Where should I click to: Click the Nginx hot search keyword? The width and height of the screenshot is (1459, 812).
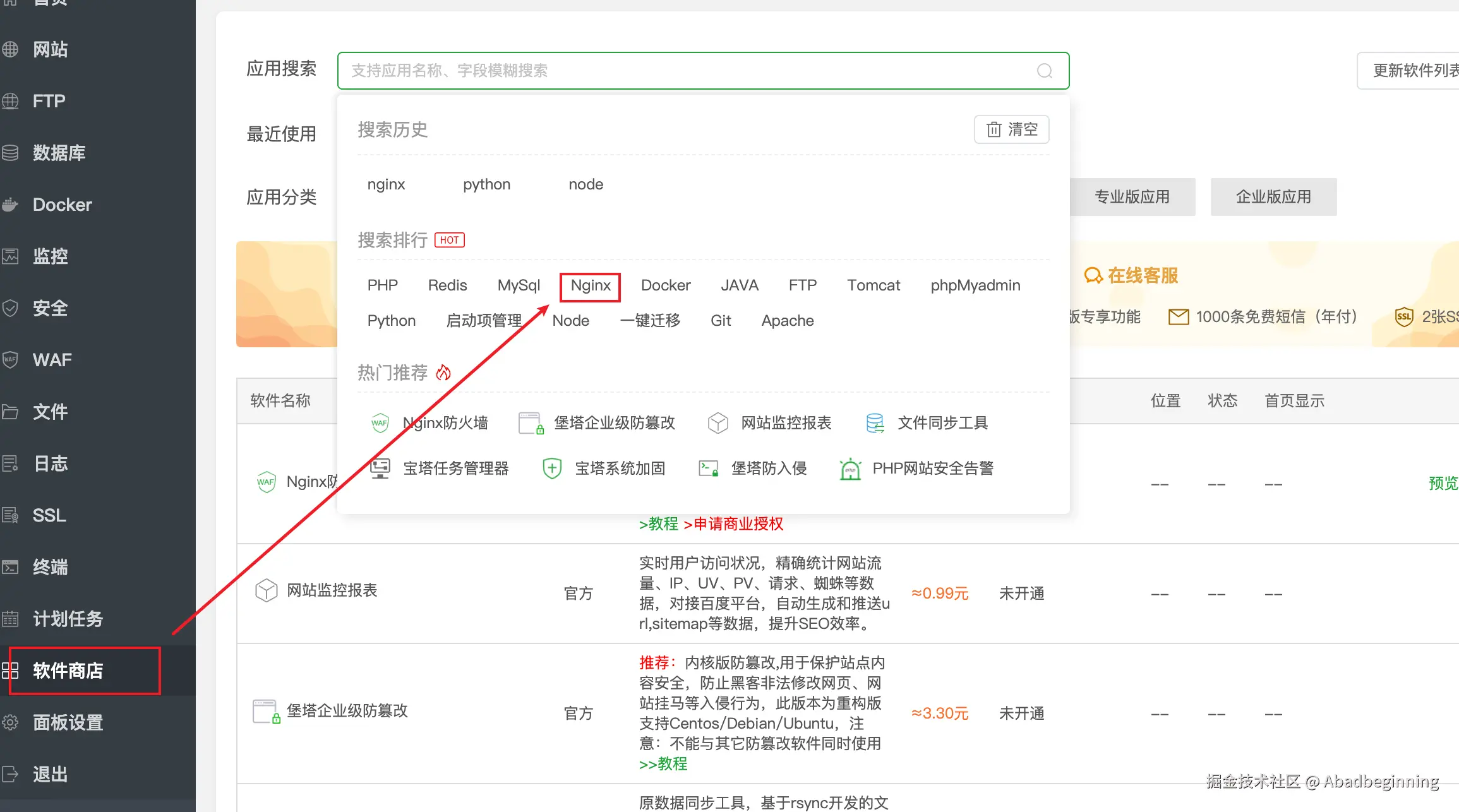tap(591, 285)
